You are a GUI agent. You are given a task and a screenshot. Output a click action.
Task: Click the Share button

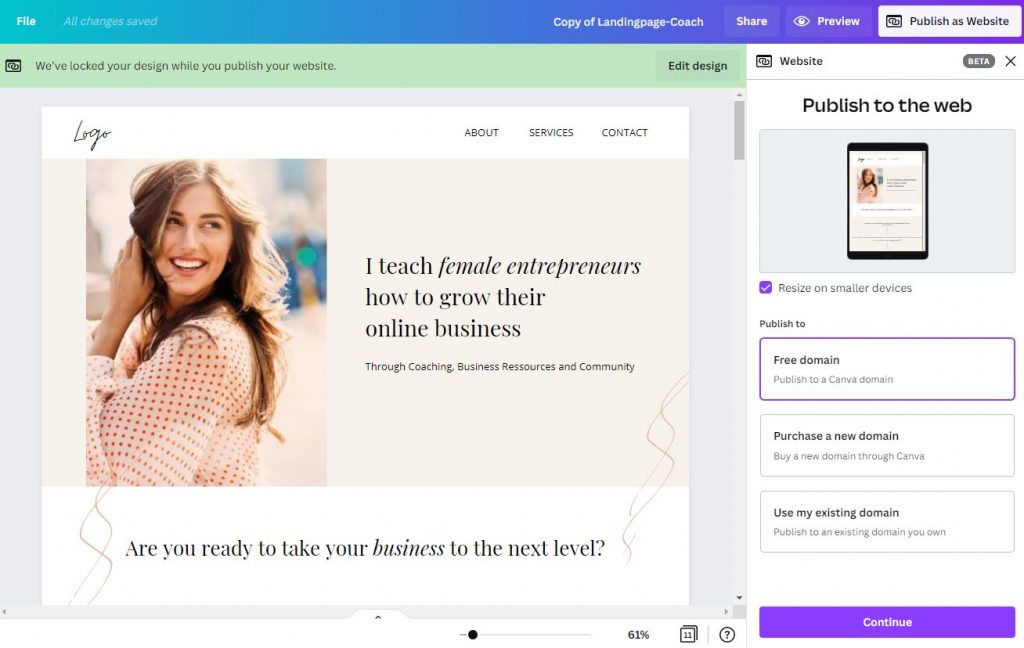(751, 20)
